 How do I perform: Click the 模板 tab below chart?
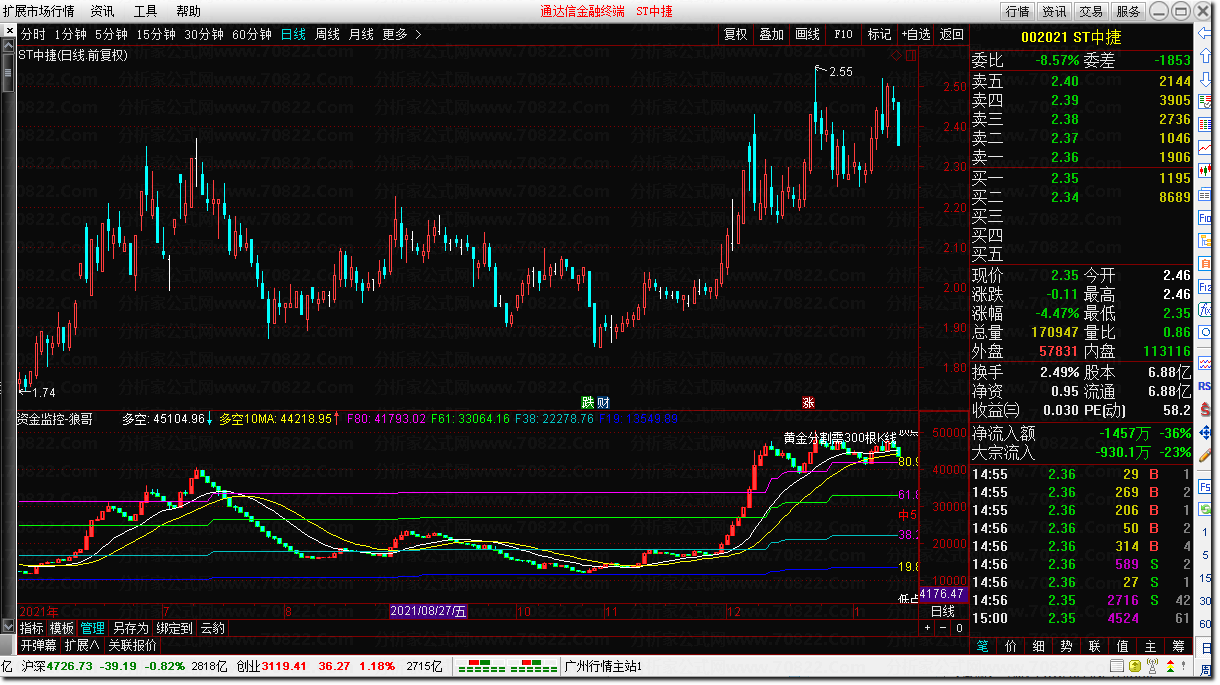pos(62,628)
